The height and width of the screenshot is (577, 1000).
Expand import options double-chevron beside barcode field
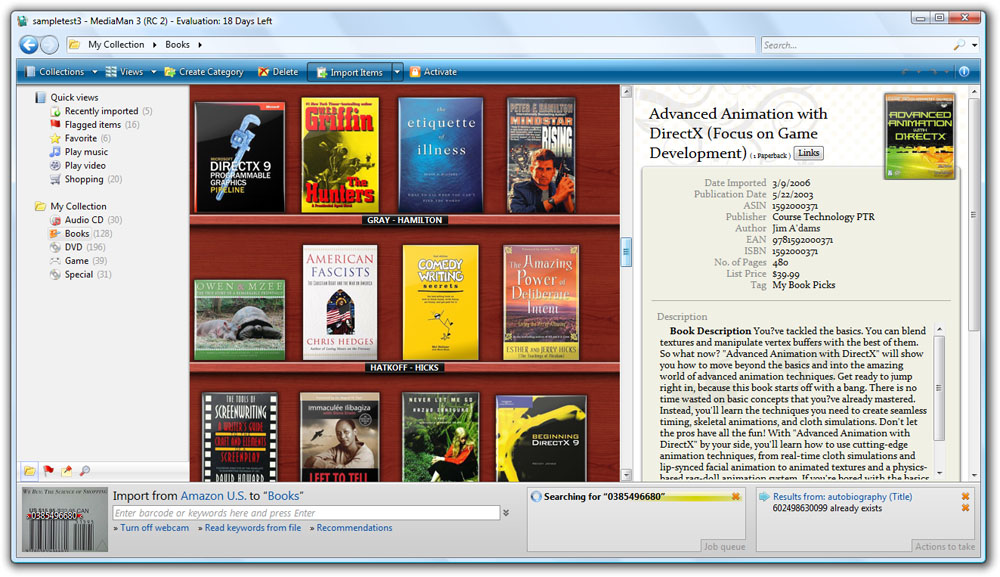tap(506, 513)
